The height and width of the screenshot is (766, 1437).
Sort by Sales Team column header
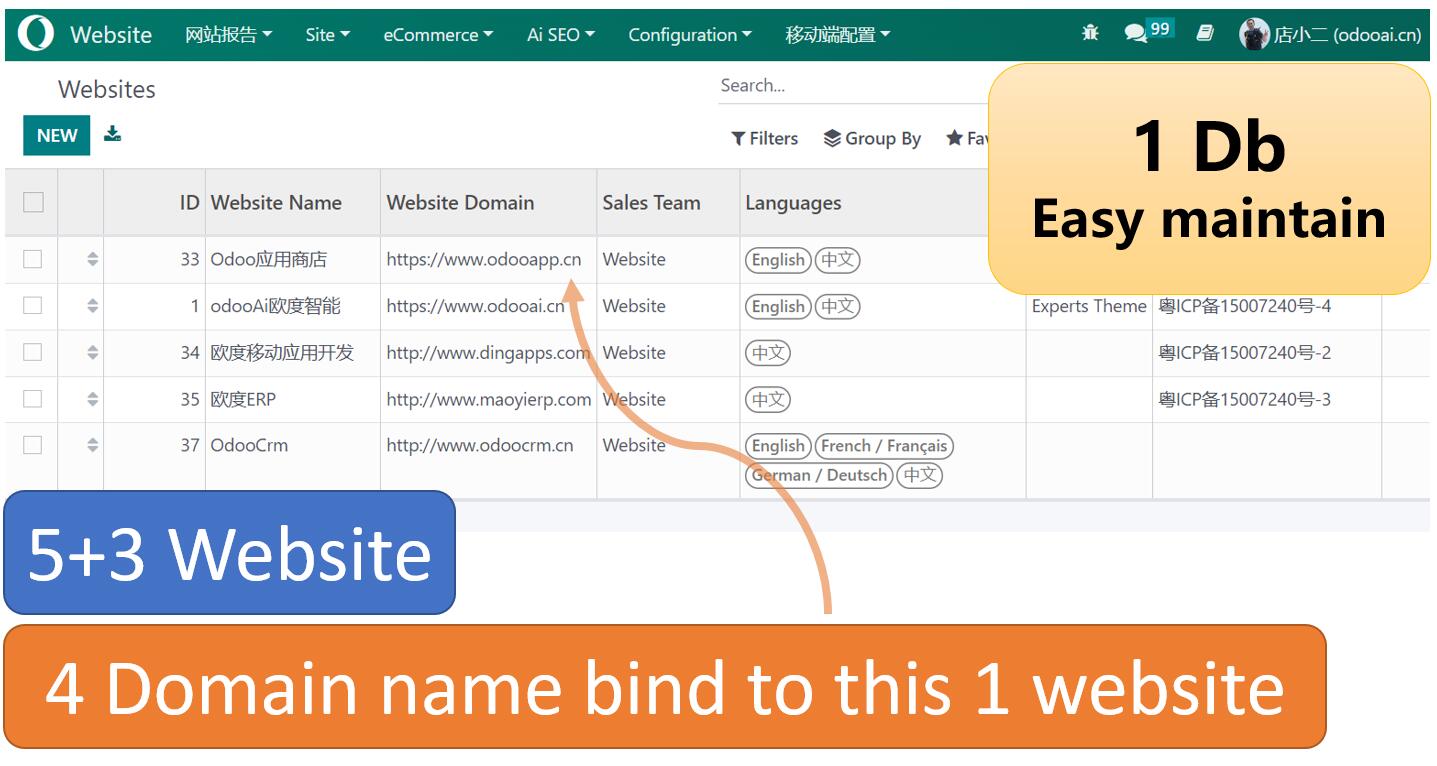[x=651, y=202]
